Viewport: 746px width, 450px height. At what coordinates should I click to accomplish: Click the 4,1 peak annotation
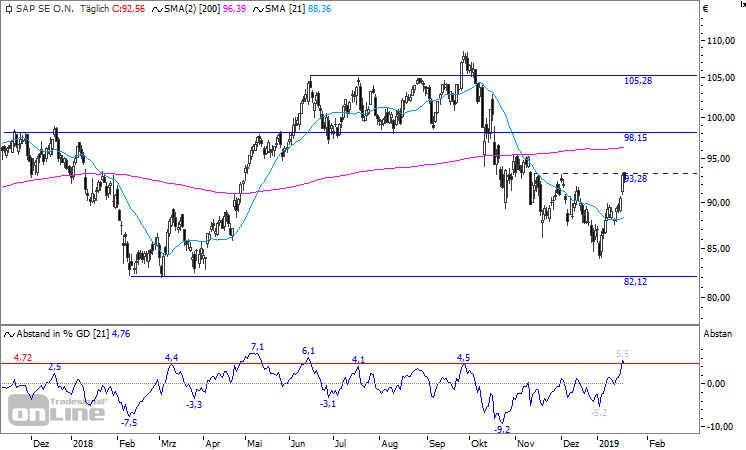click(358, 360)
